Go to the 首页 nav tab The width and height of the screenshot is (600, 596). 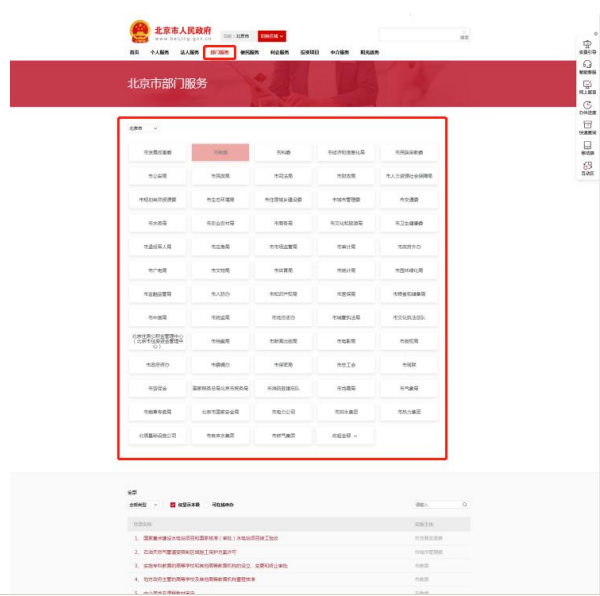pos(134,52)
